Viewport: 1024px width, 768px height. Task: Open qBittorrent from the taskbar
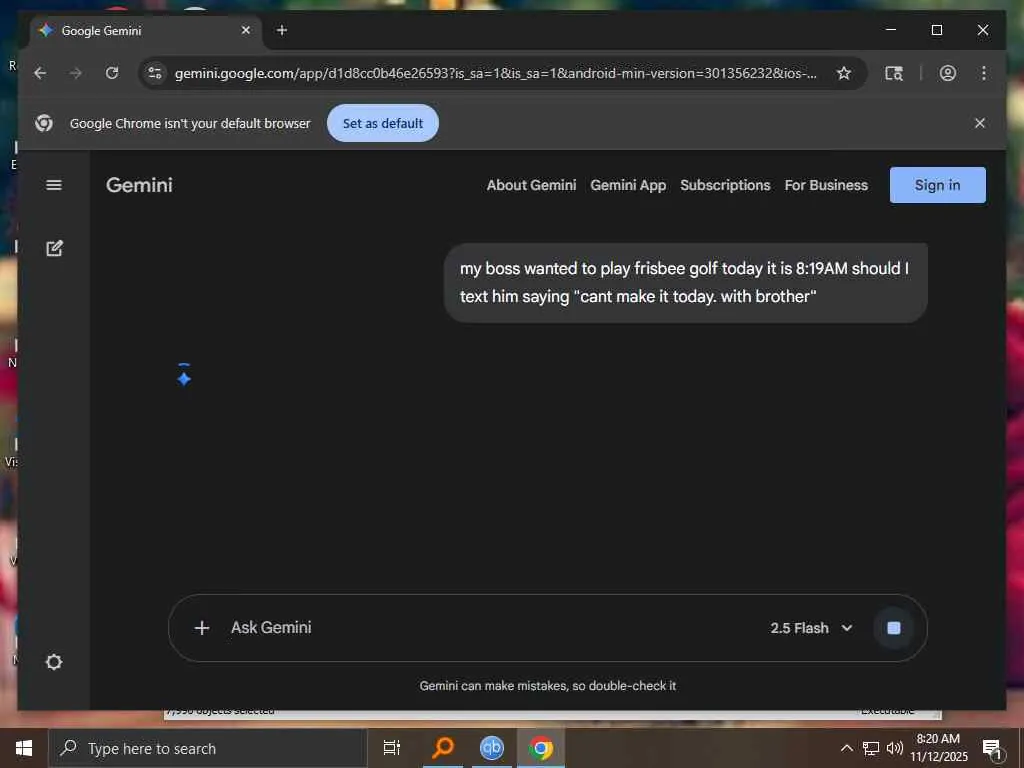point(492,748)
